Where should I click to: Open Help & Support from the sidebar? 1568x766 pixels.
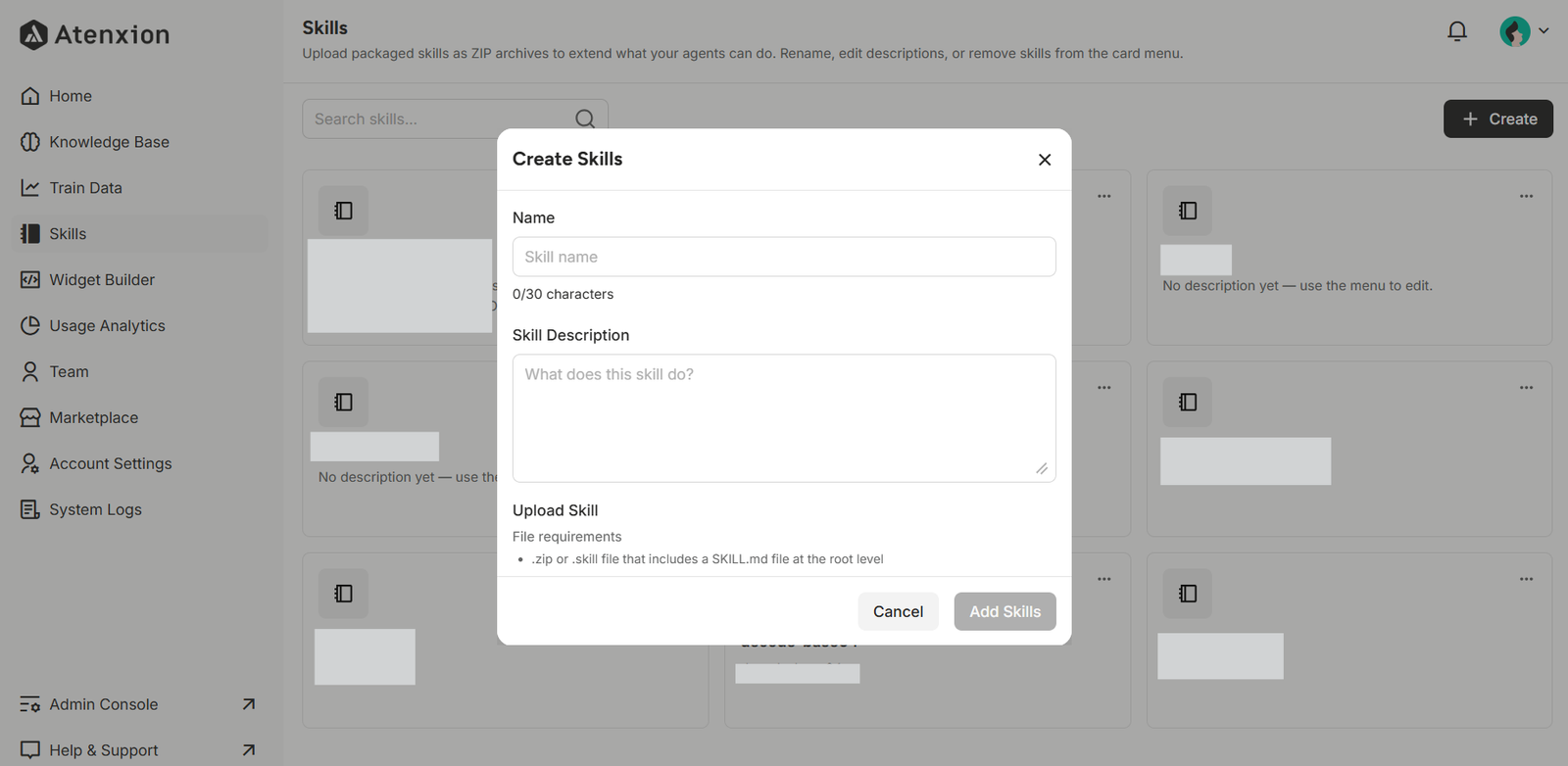click(x=139, y=750)
